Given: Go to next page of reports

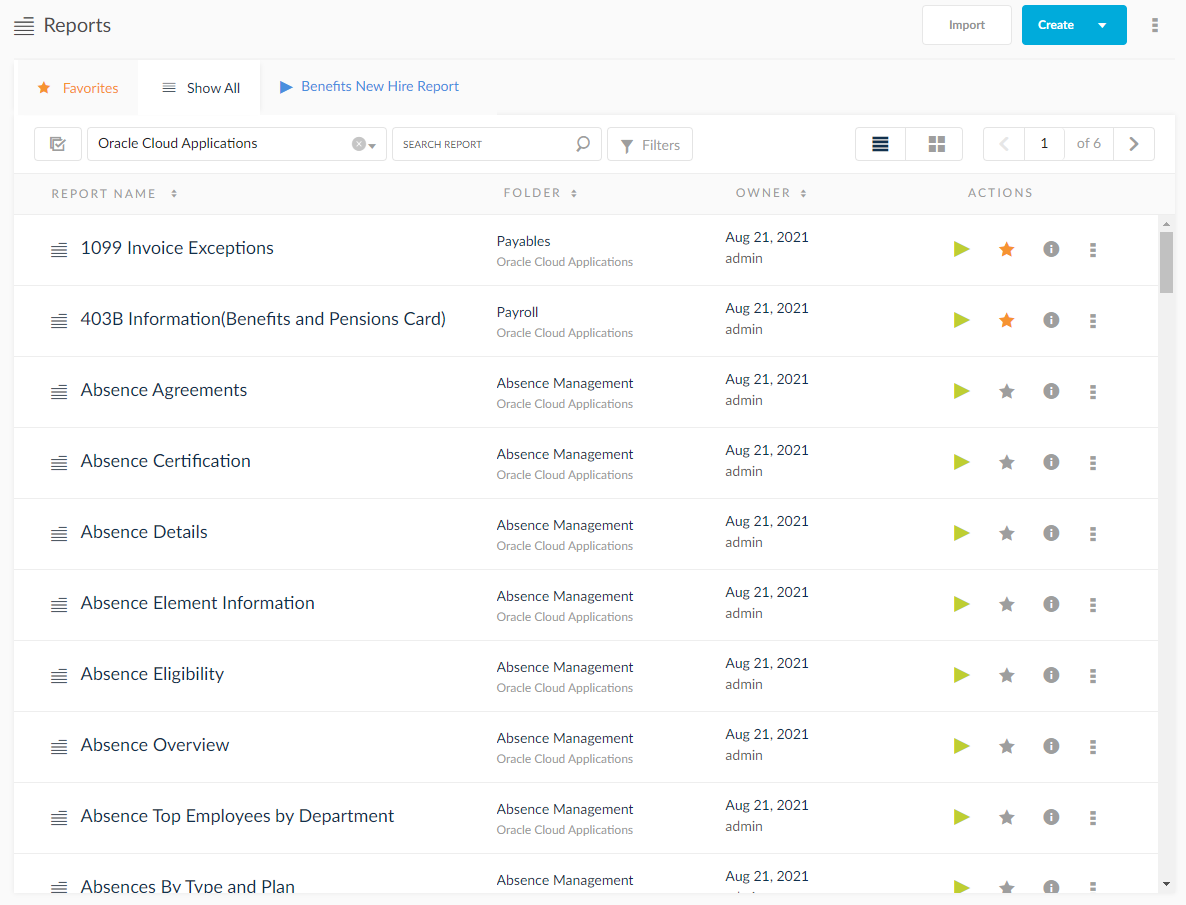Looking at the screenshot, I should click(x=1133, y=143).
